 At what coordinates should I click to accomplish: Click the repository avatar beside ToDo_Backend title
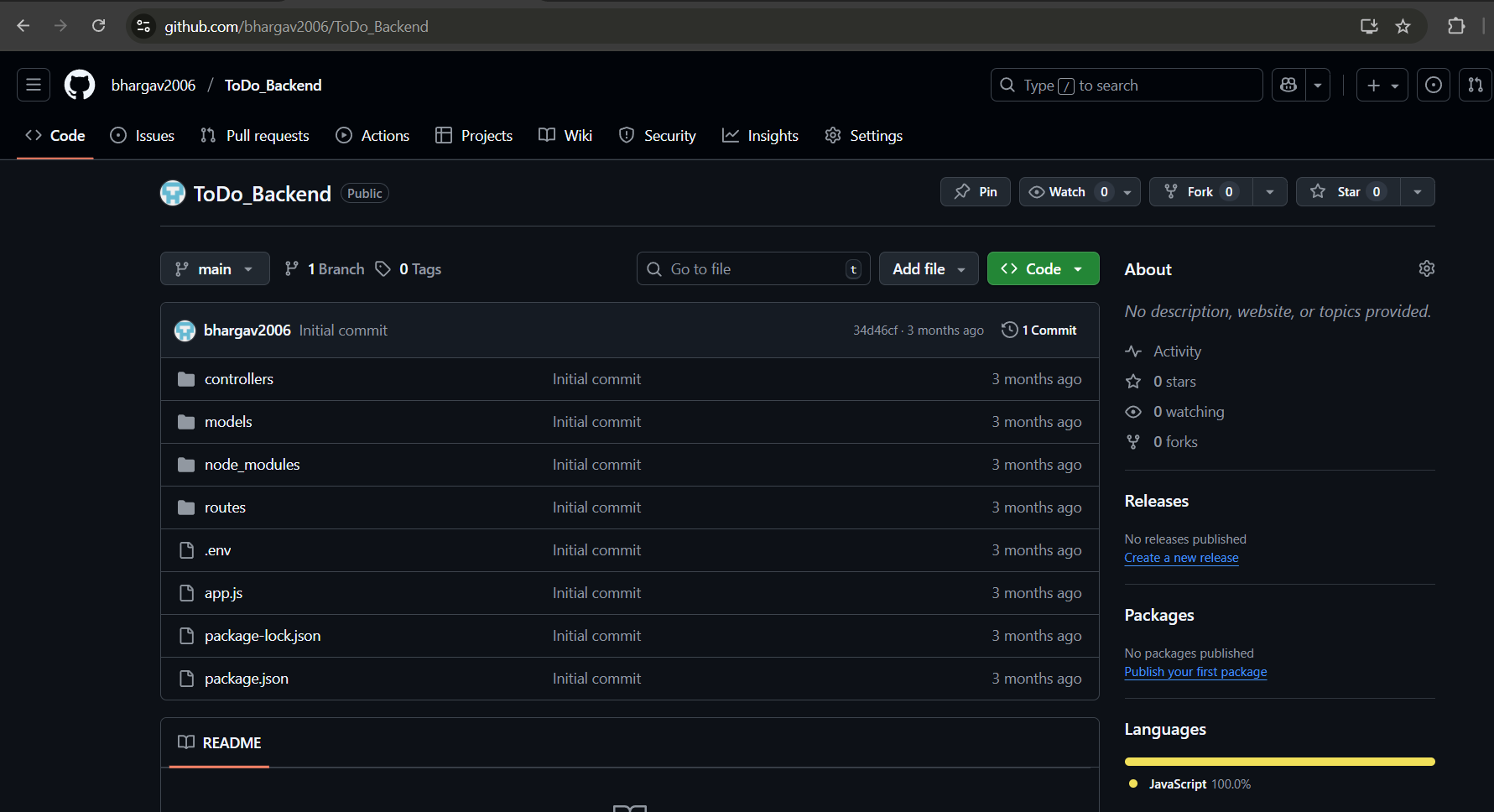coord(173,193)
